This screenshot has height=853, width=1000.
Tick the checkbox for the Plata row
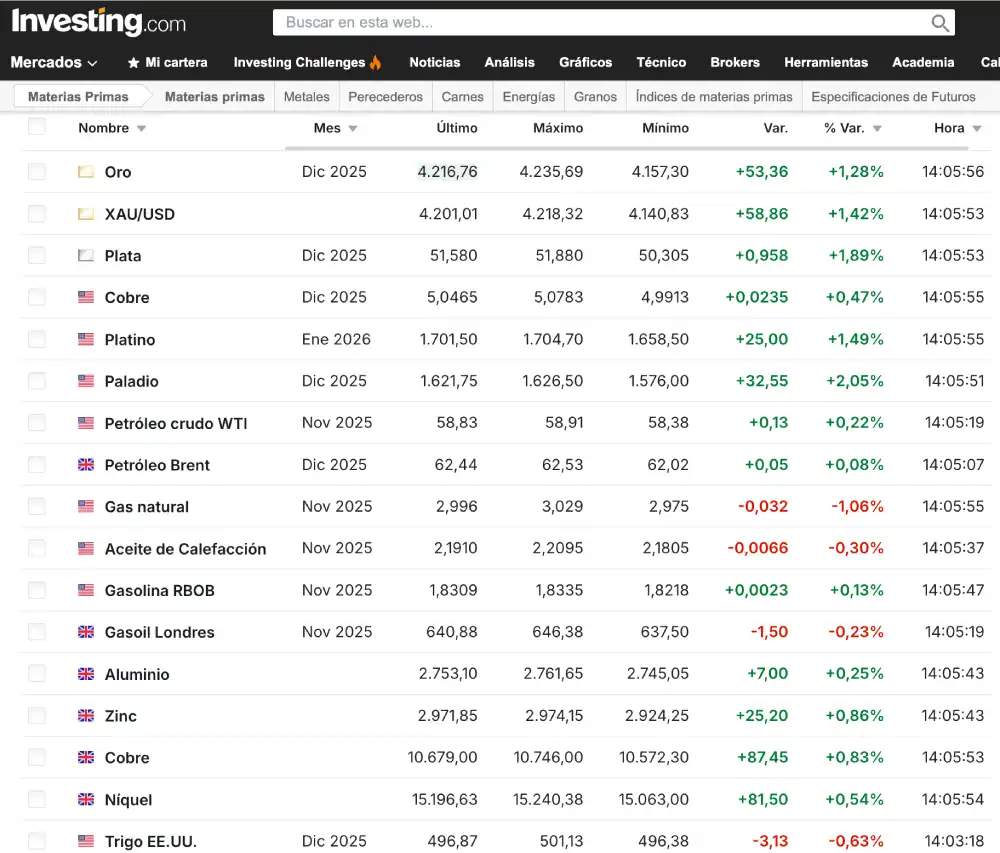click(37, 255)
